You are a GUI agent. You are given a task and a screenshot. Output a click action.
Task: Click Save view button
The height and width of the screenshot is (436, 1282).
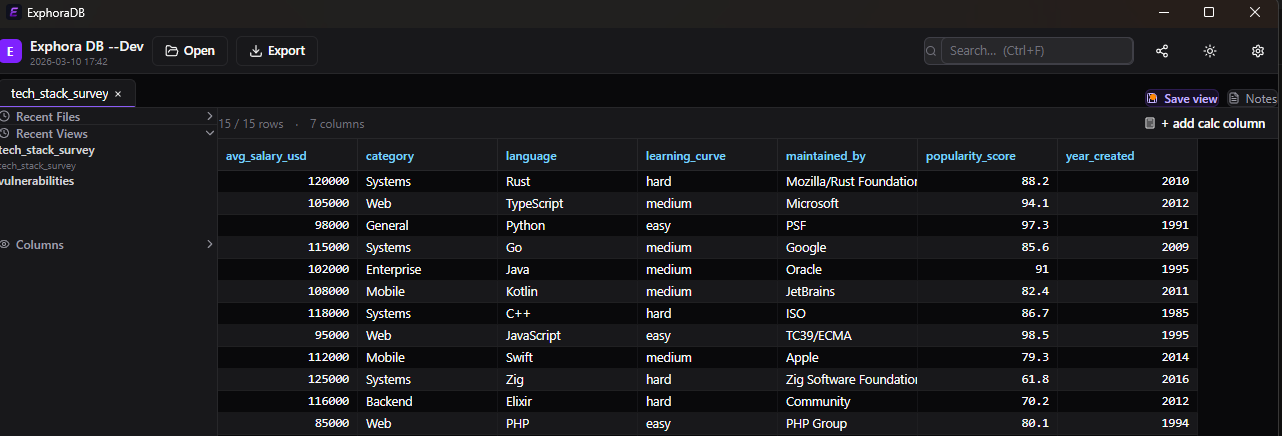pyautogui.click(x=1183, y=99)
